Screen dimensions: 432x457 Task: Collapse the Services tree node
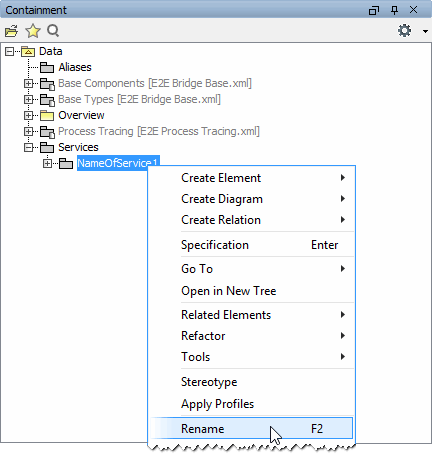pyautogui.click(x=28, y=147)
